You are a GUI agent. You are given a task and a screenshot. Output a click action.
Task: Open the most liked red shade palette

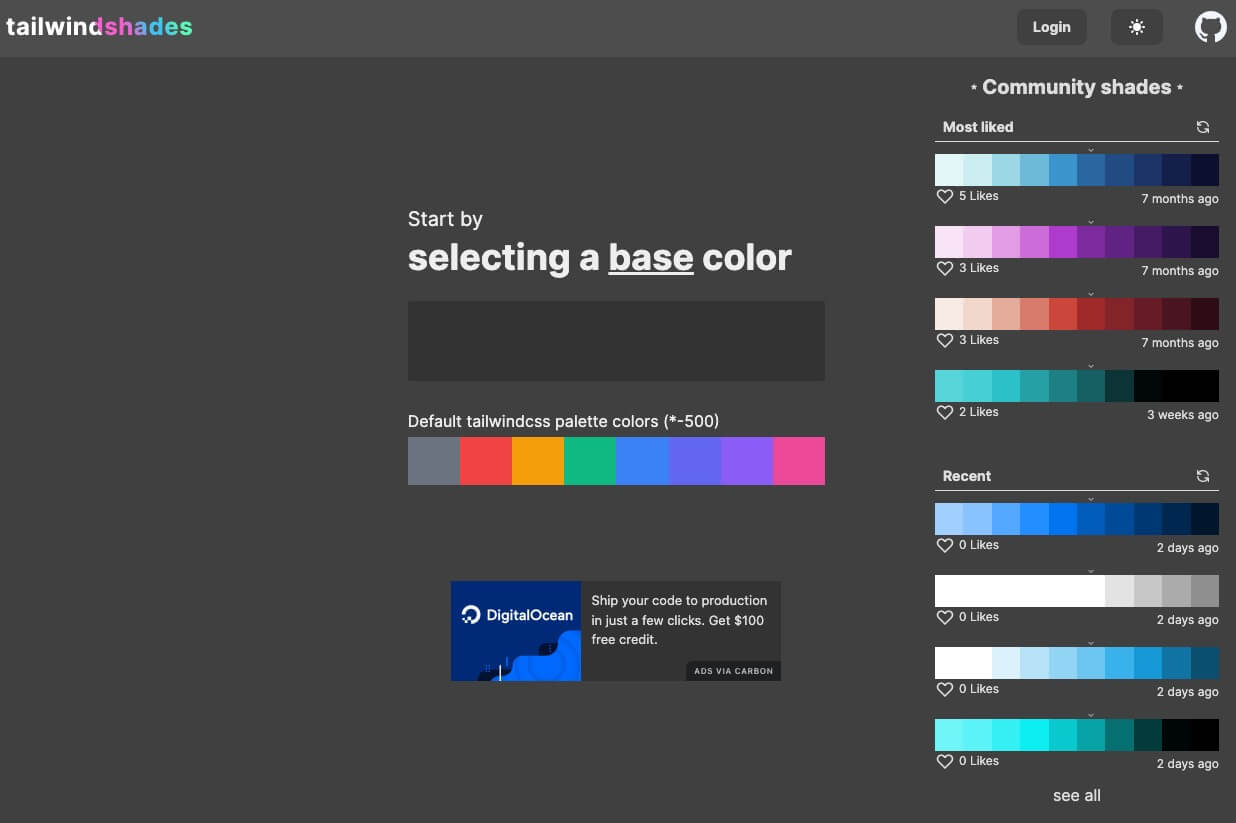tap(1077, 314)
